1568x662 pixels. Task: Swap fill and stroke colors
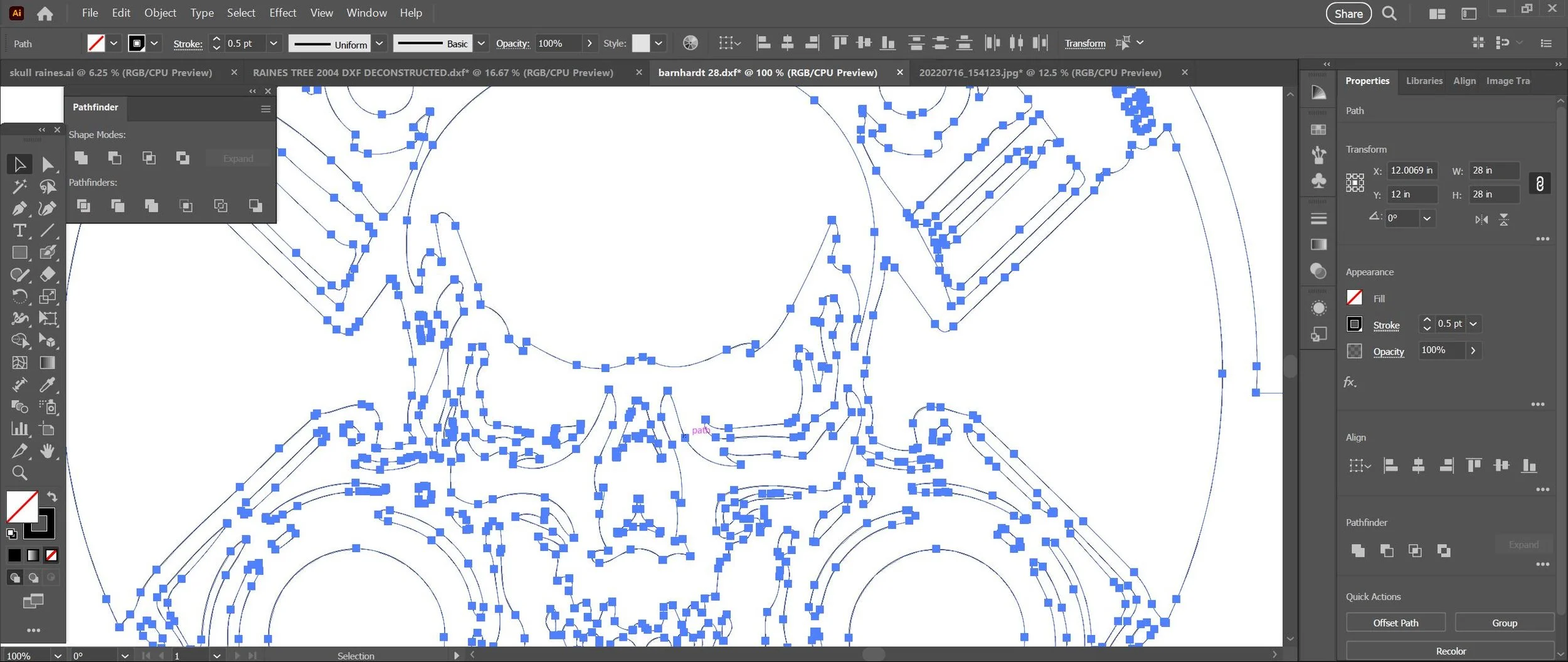tap(52, 496)
